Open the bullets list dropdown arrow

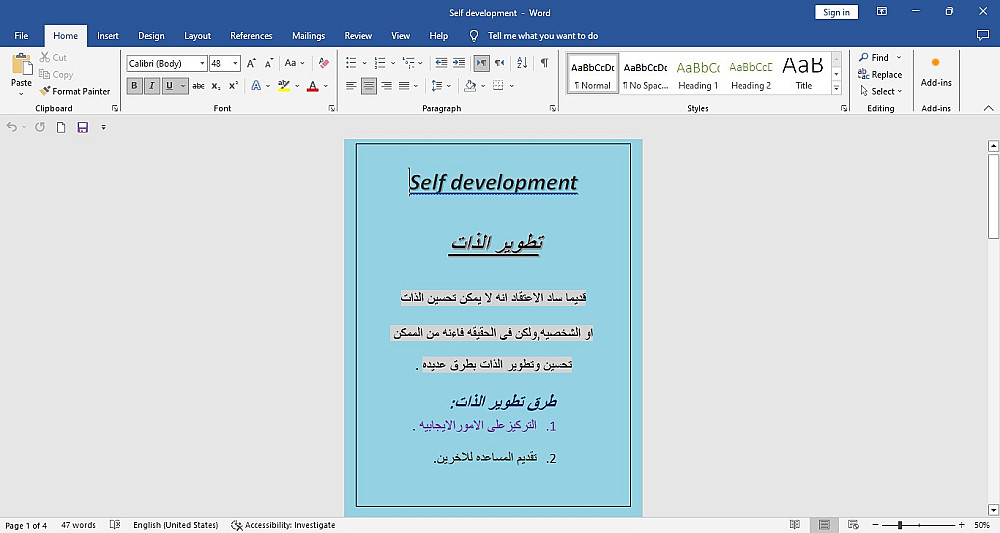coord(364,63)
